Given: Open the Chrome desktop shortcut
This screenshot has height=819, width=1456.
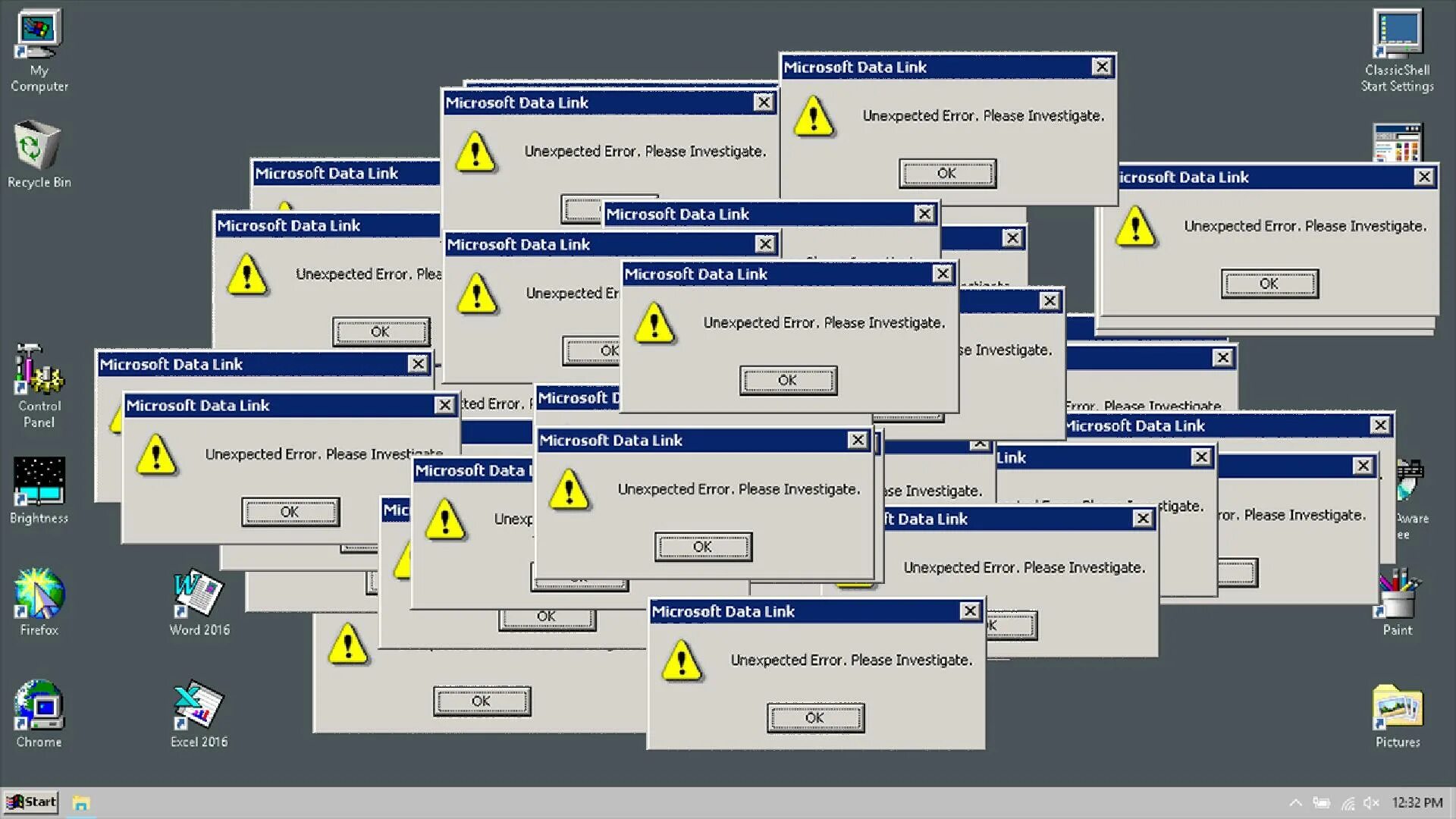Looking at the screenshot, I should pos(38,705).
